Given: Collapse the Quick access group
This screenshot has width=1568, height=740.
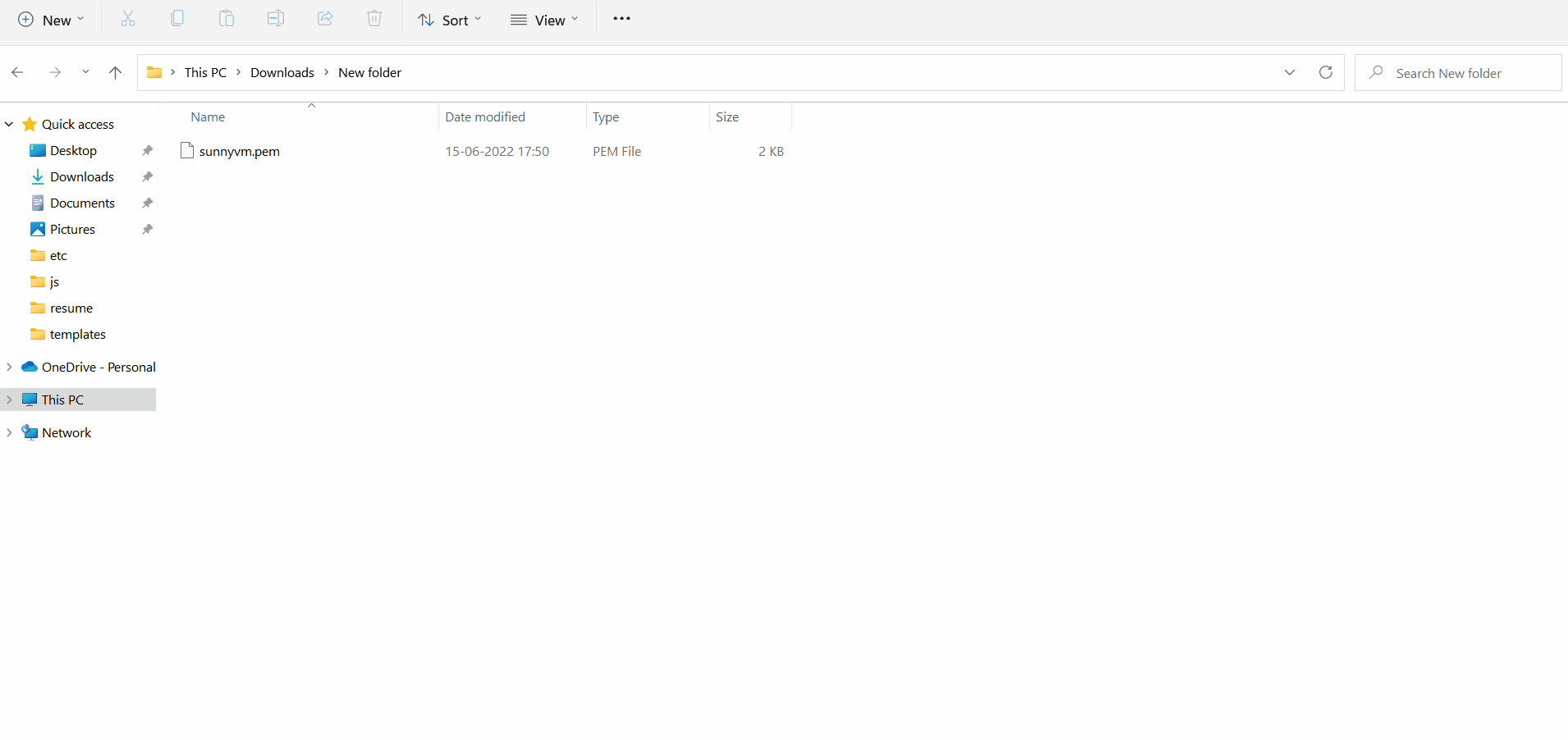Looking at the screenshot, I should (x=9, y=124).
